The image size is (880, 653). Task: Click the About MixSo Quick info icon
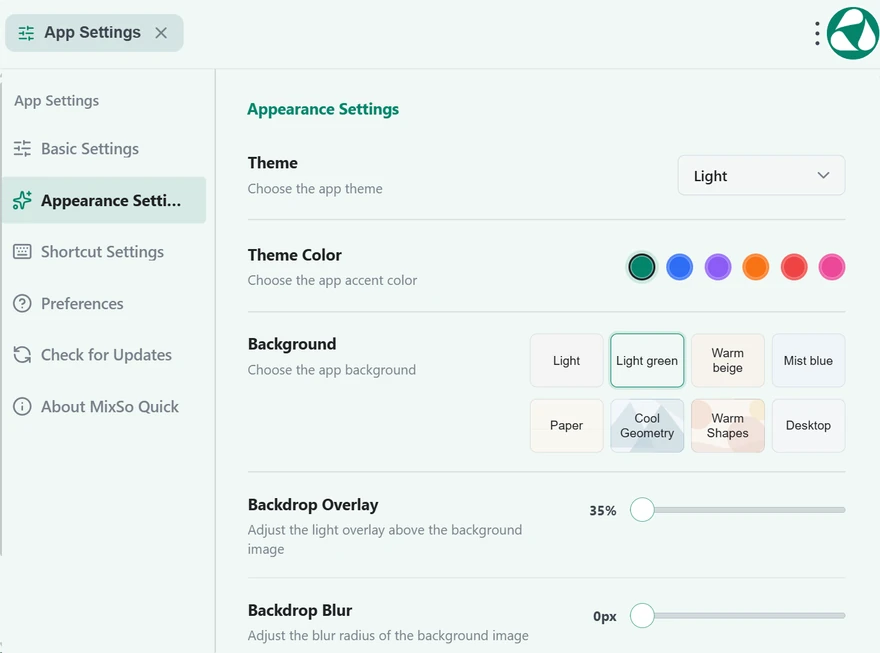click(22, 406)
